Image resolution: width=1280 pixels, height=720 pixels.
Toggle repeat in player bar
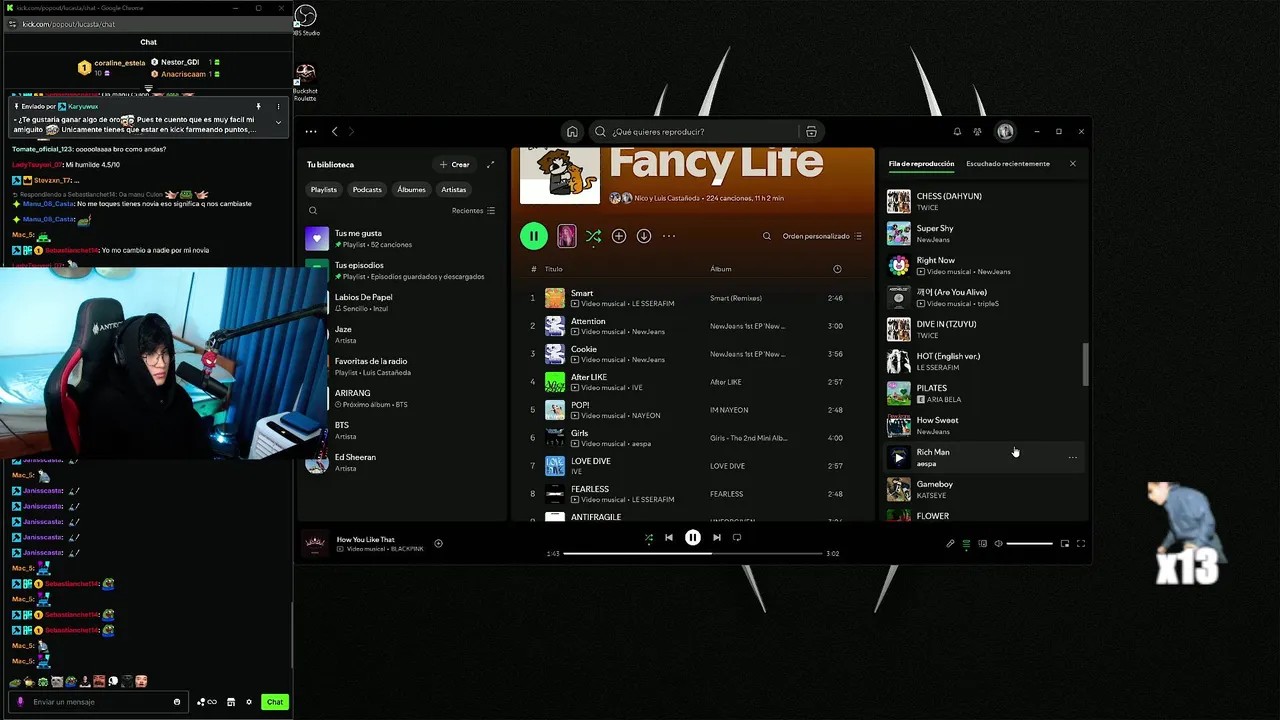[x=737, y=537]
